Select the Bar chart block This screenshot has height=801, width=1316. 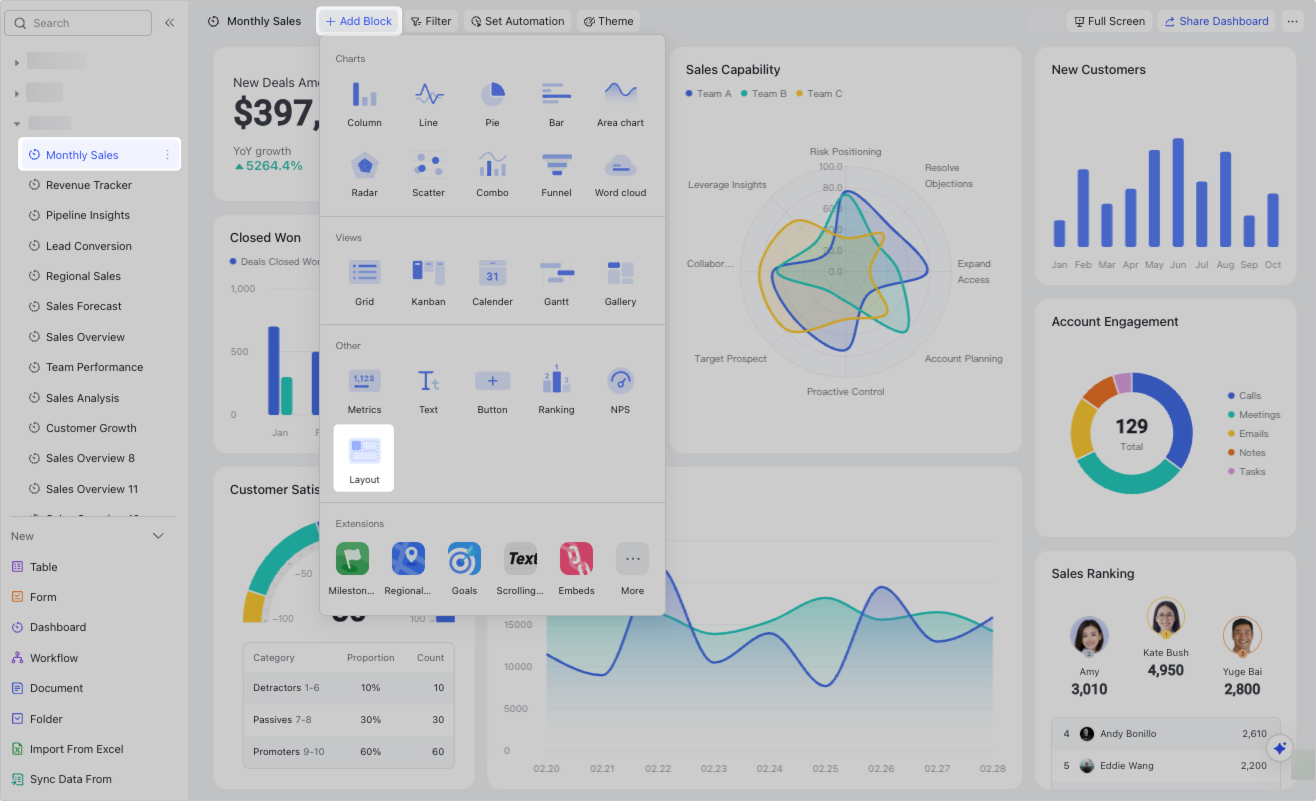click(556, 104)
